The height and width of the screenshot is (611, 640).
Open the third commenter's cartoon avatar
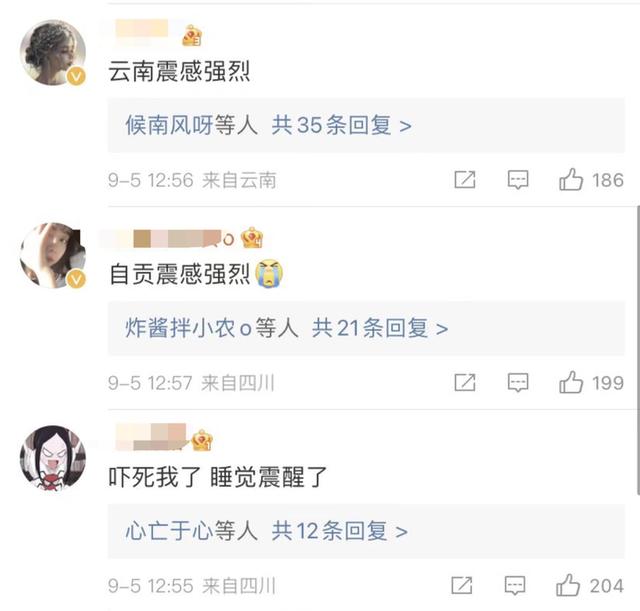52,457
